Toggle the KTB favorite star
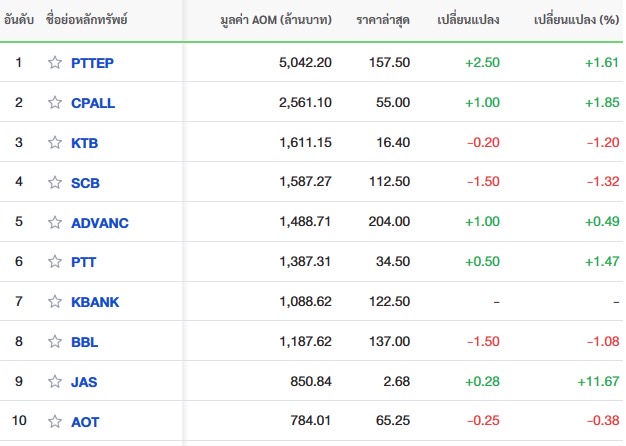 [55, 143]
